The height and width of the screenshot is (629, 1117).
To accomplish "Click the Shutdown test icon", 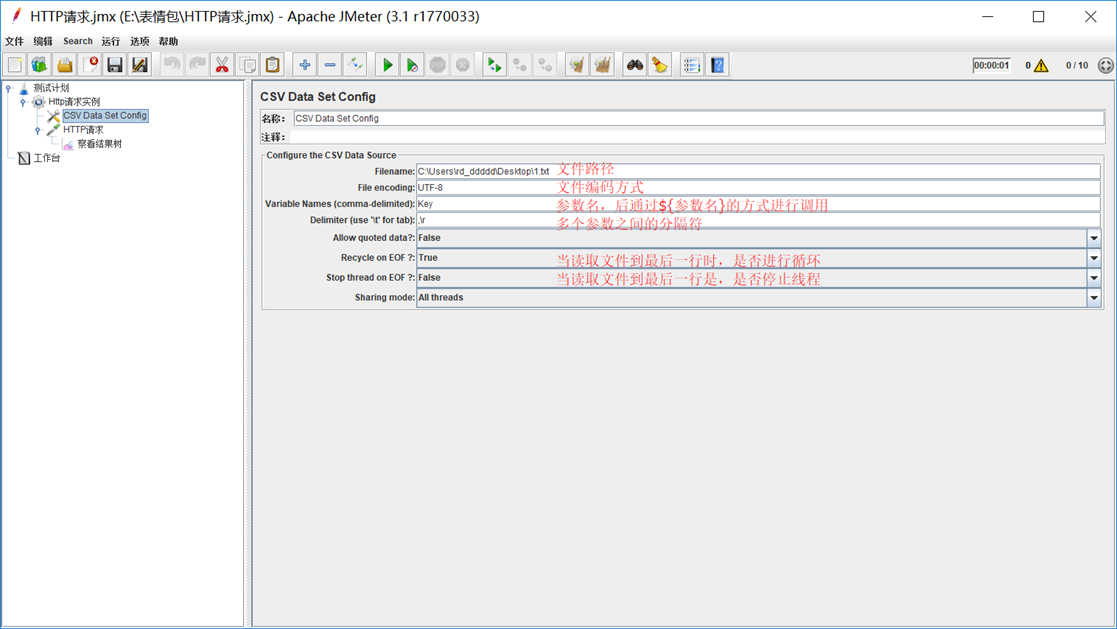I will click(x=462, y=65).
